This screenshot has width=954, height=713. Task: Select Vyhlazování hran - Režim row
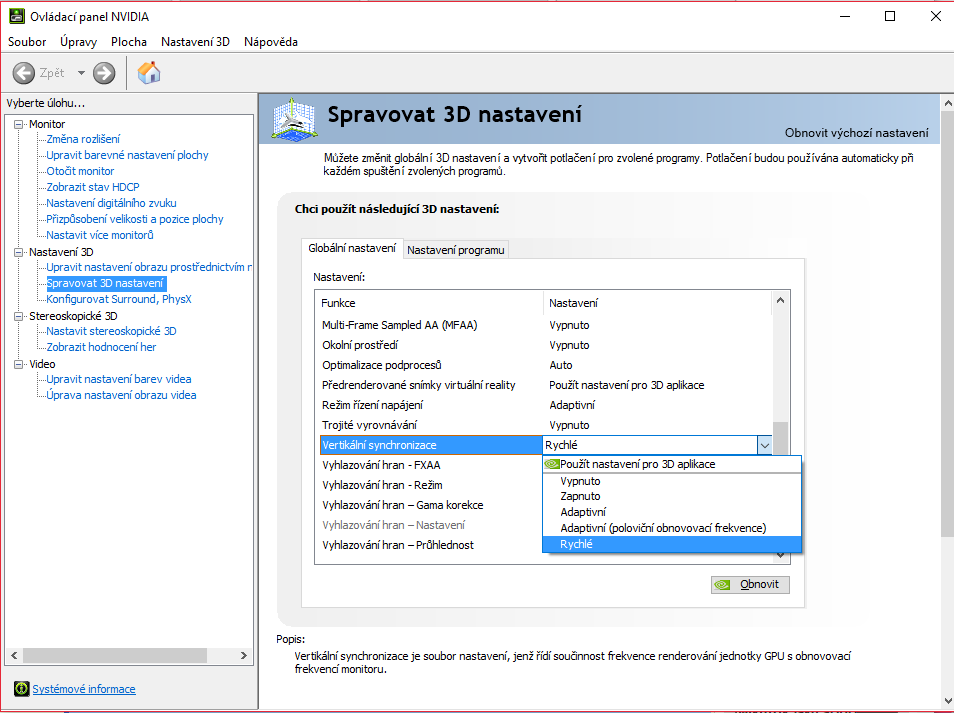click(x=431, y=485)
